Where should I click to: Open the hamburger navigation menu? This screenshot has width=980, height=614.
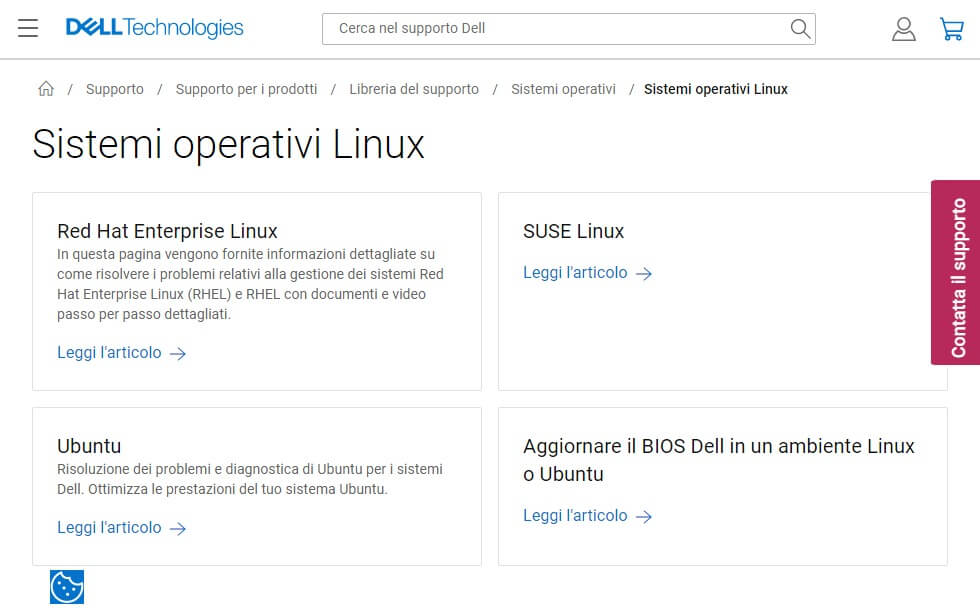pos(28,28)
